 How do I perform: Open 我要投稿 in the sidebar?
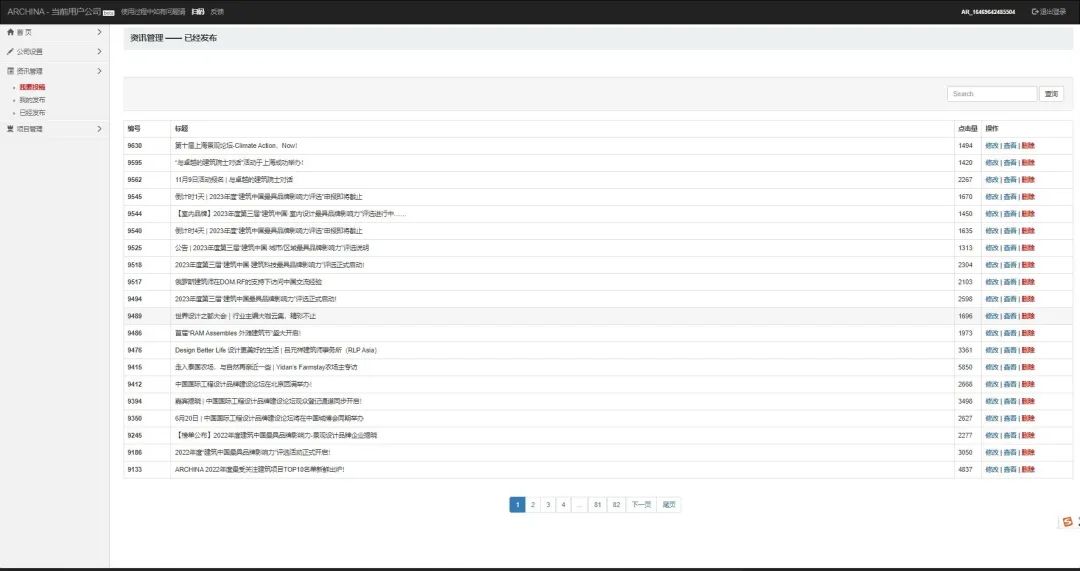32,87
